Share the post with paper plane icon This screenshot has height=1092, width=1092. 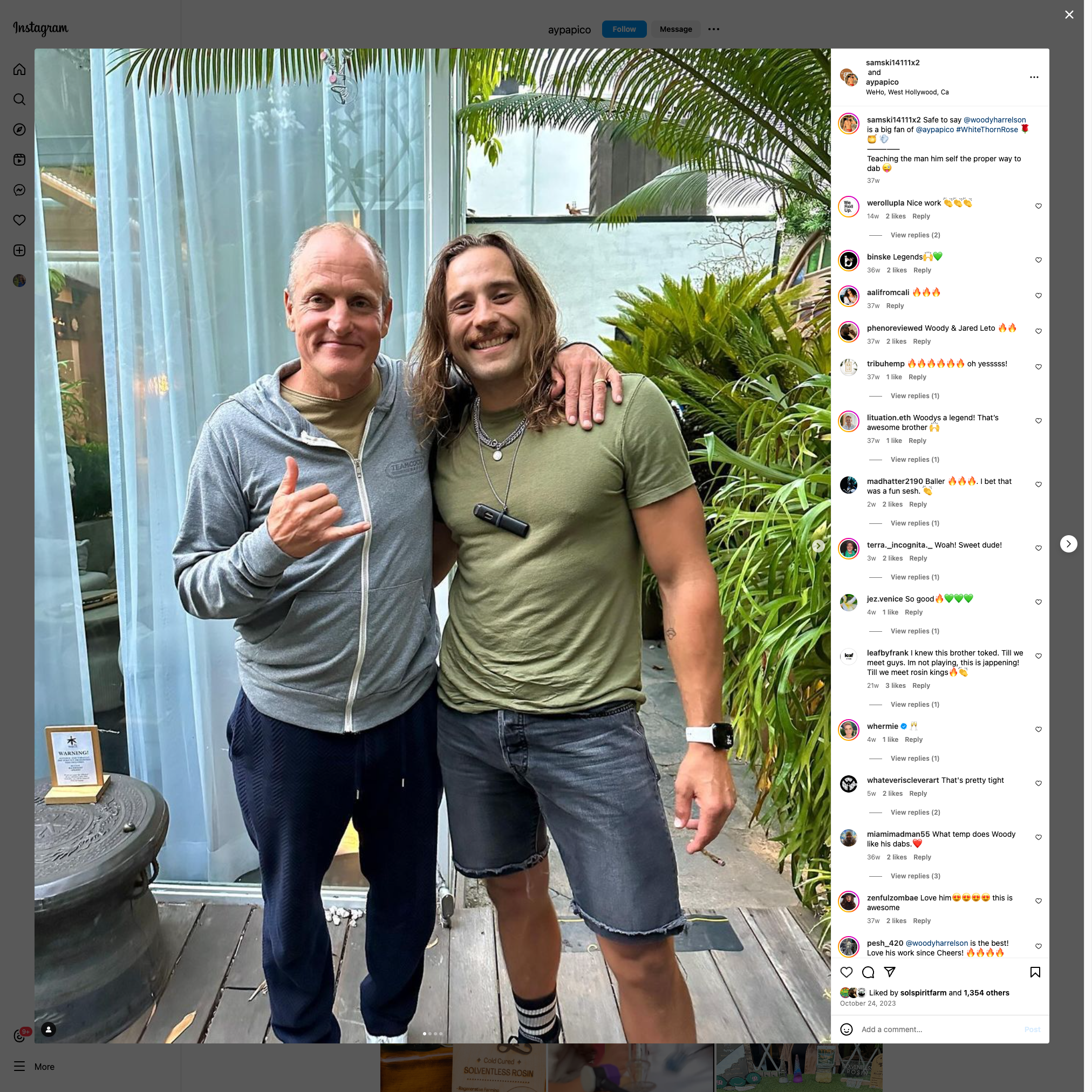pos(890,972)
